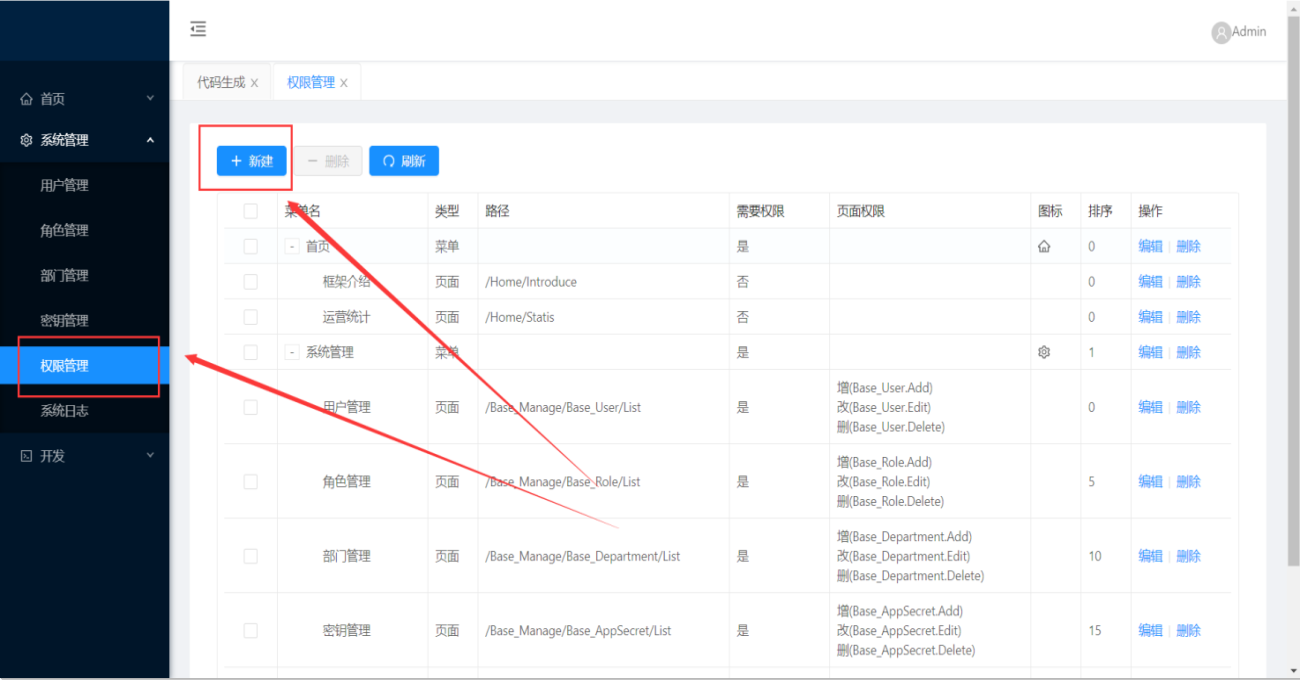Delete the 系统管理 table row

click(1188, 352)
